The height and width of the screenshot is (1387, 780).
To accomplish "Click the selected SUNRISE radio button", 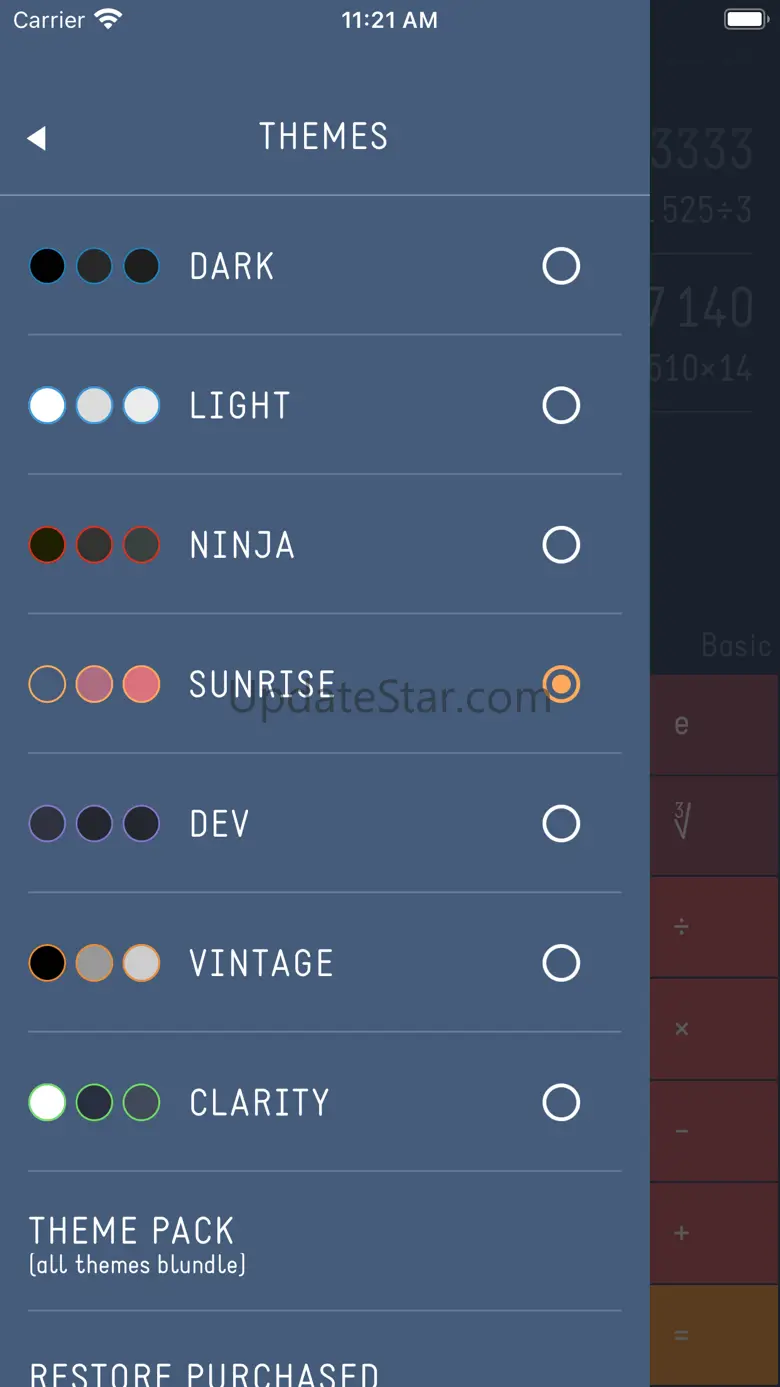I will point(561,684).
